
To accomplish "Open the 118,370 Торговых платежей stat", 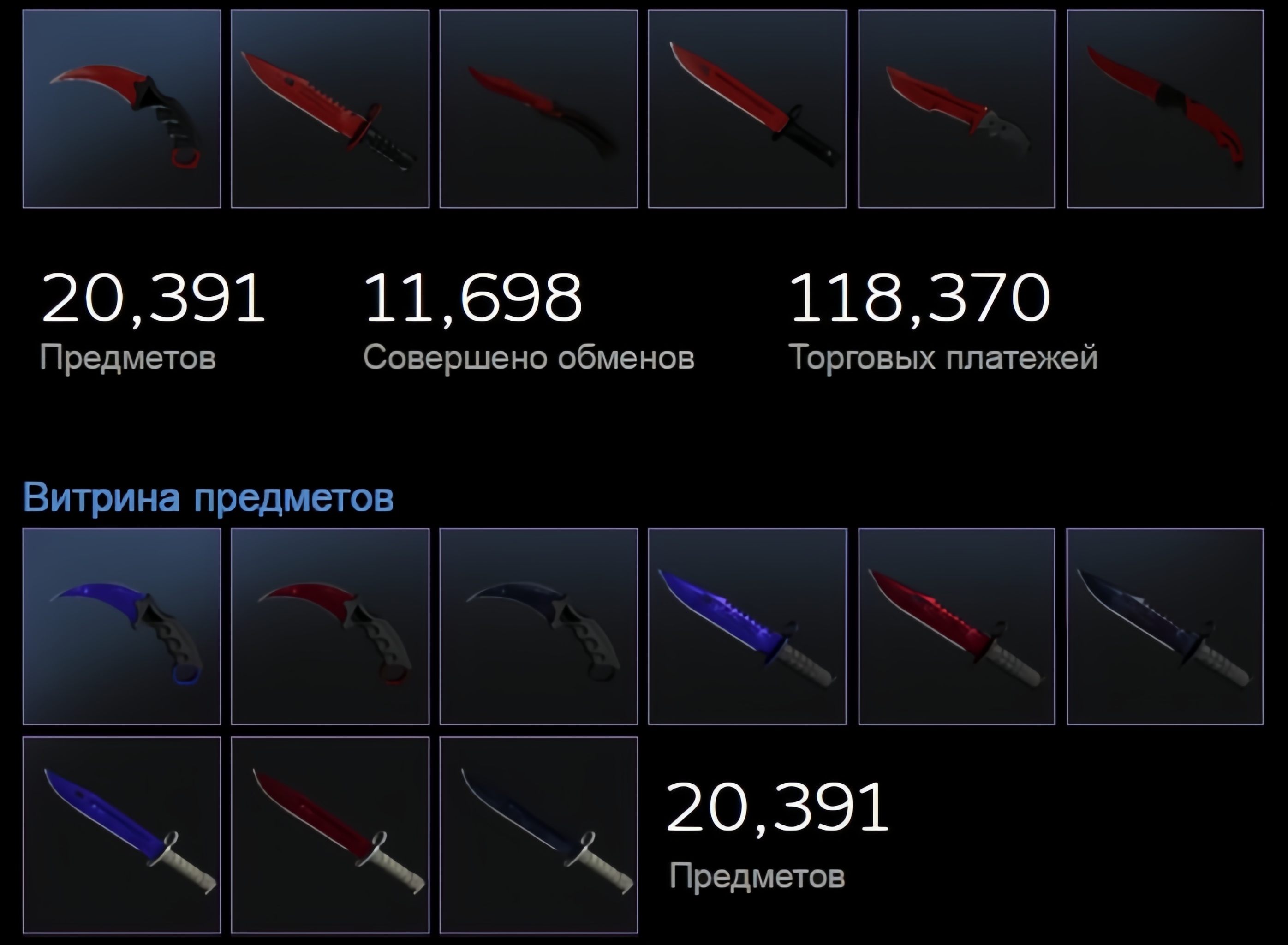I will click(943, 322).
